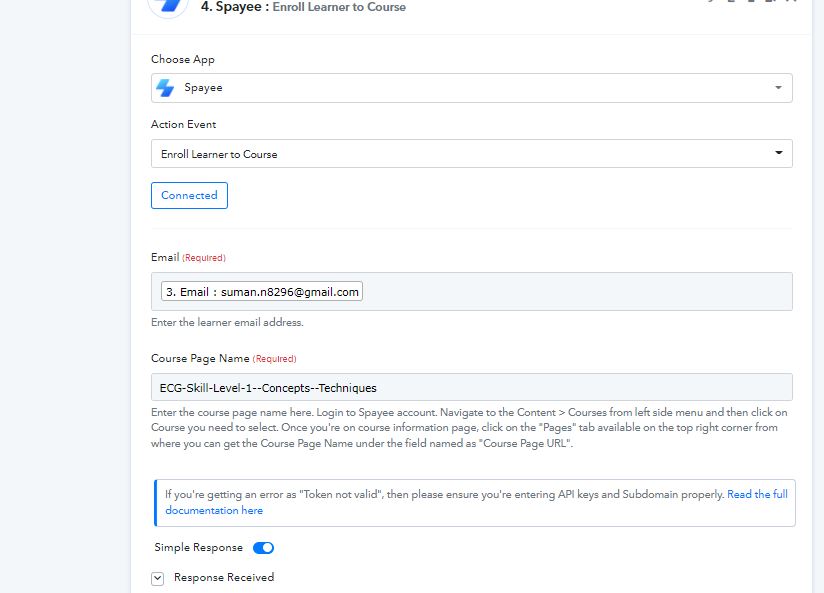Click the 'Simple Response' label text

199,548
